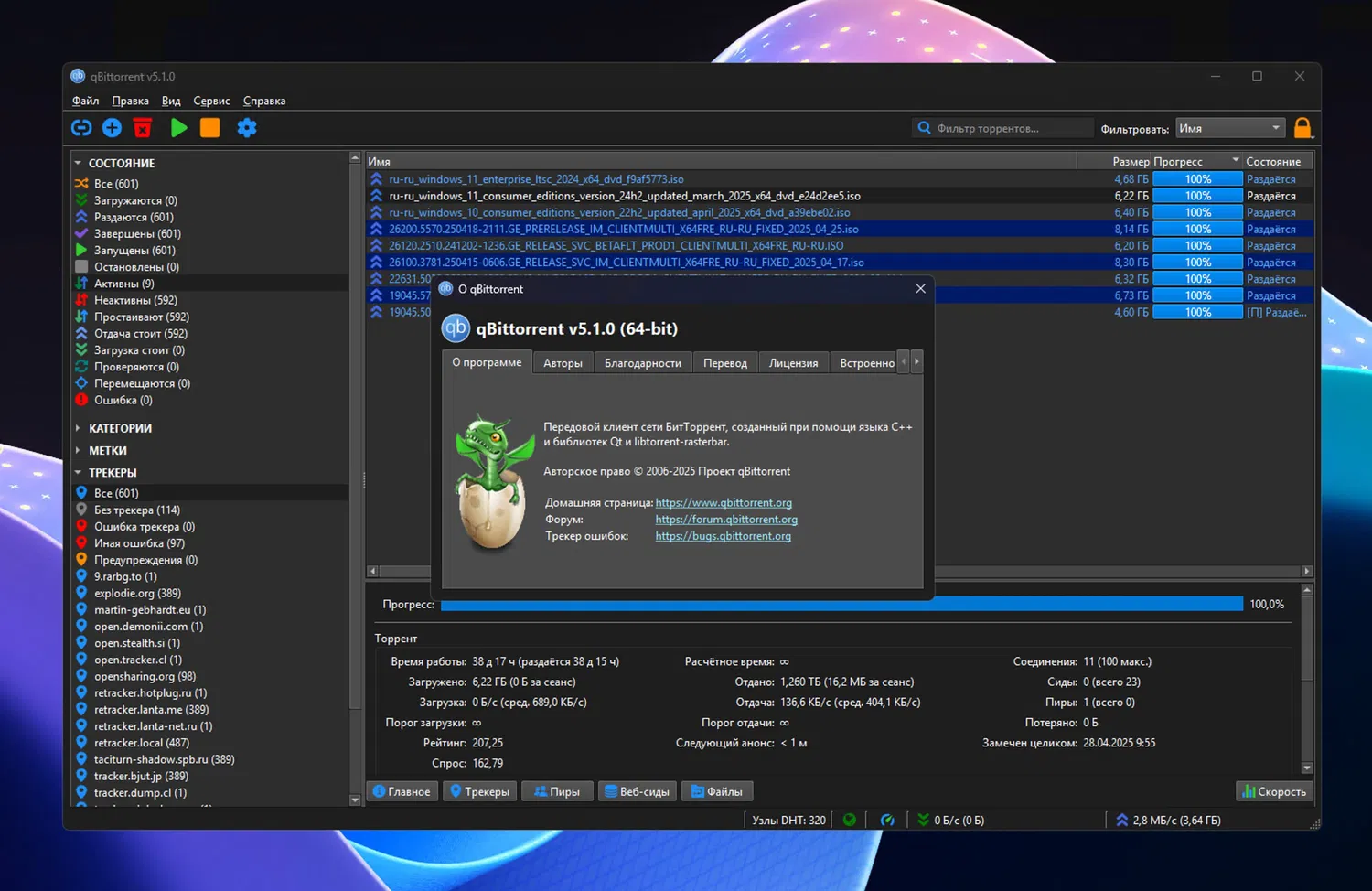Image resolution: width=1372 pixels, height=891 pixels.
Task: Collapse the СОСТОЯНИЕ section
Action: (78, 163)
